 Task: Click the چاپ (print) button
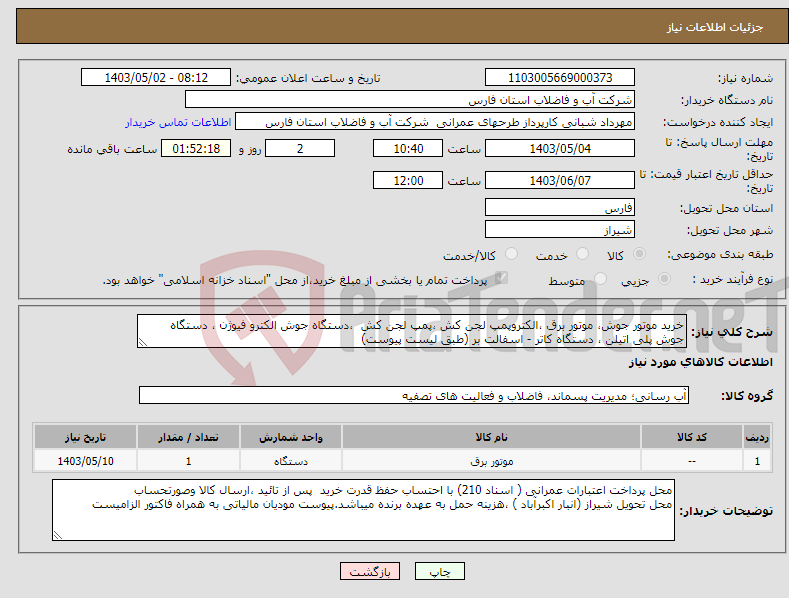click(439, 571)
